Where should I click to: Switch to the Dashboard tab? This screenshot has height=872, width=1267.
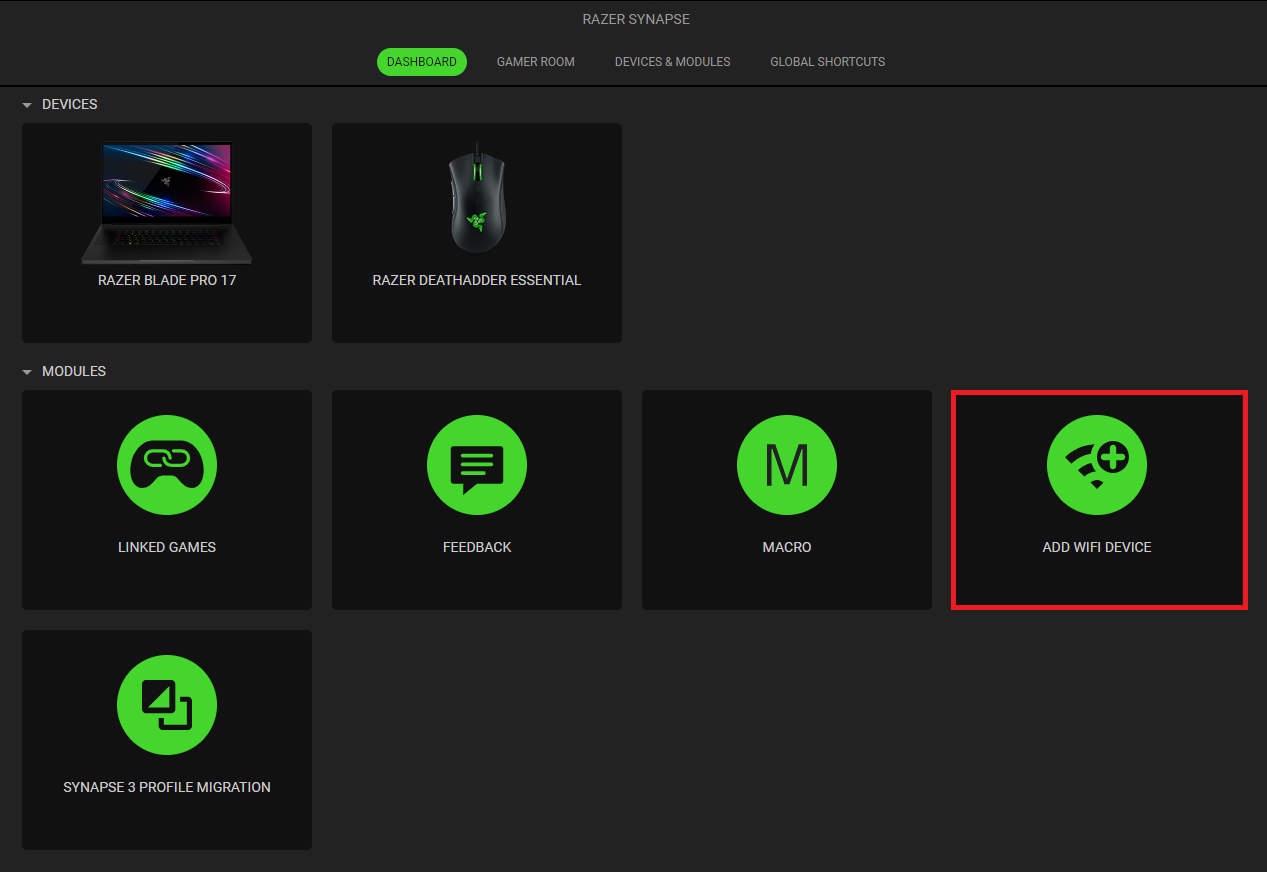click(422, 62)
